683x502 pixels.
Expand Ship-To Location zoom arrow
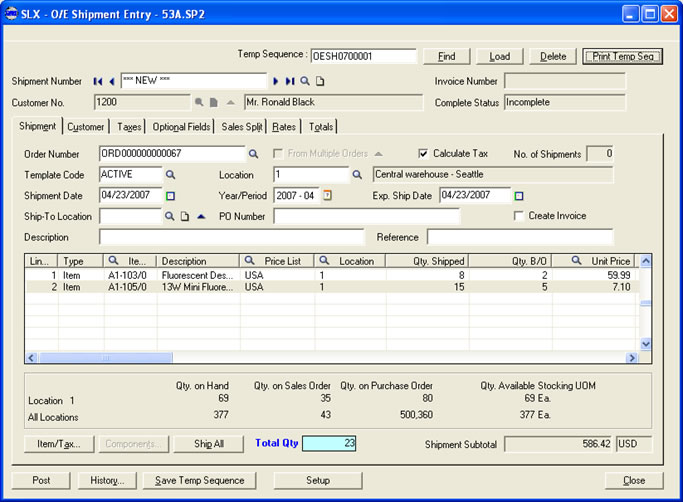tap(201, 216)
